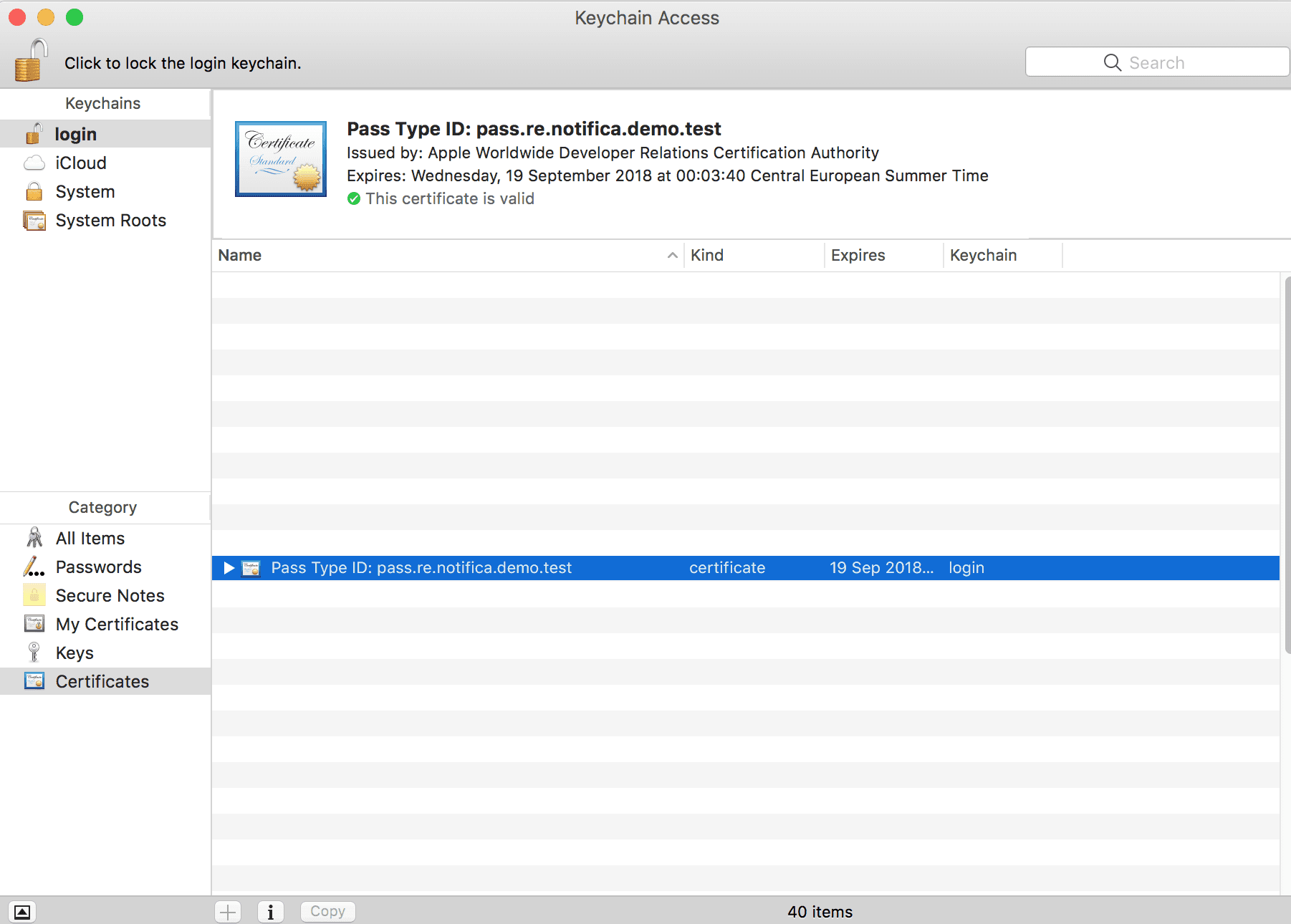Viewport: 1291px width, 924px height.
Task: Click the '19 Sep 2018...' expiry cell
Action: point(882,568)
